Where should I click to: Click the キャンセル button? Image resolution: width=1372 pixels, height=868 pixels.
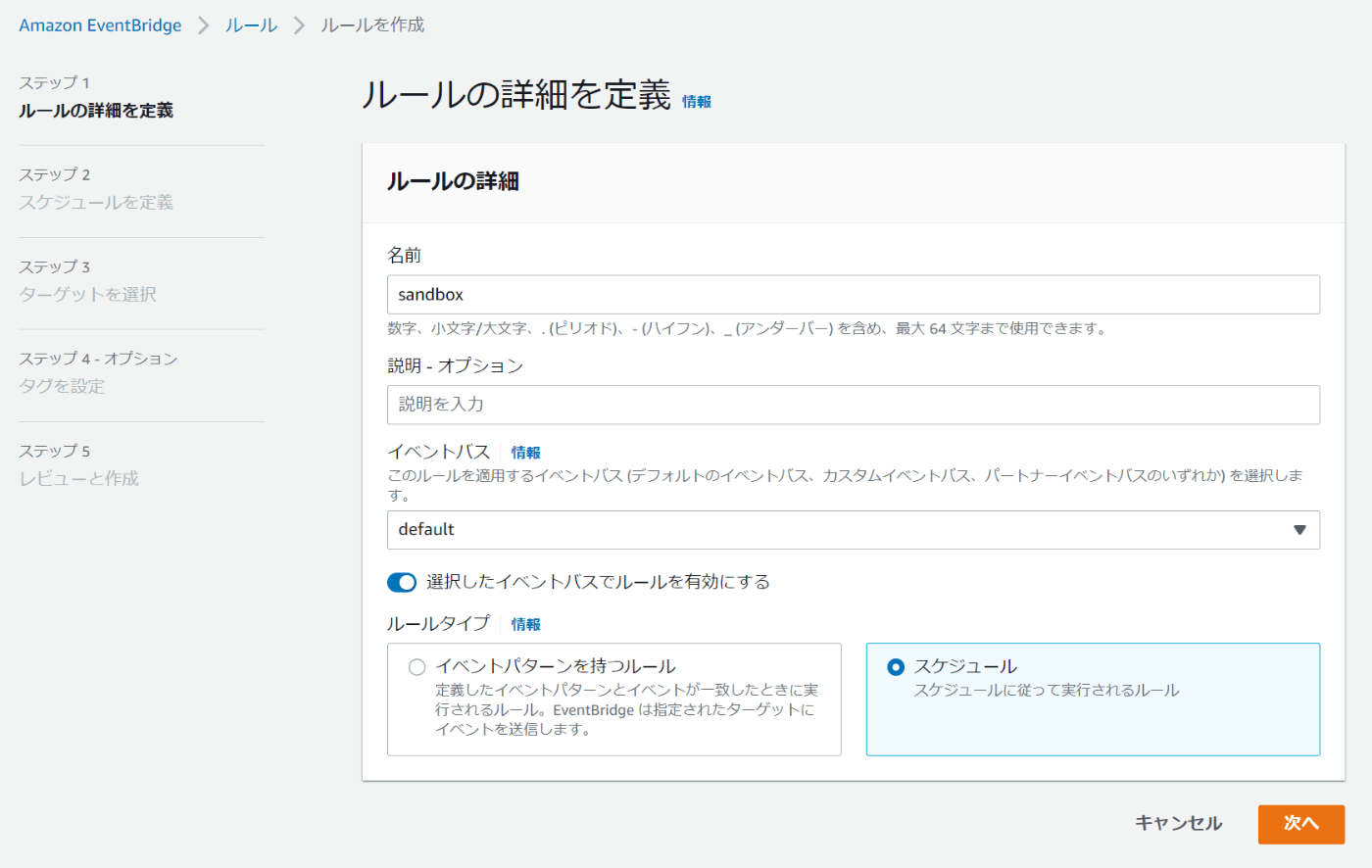click(1178, 824)
